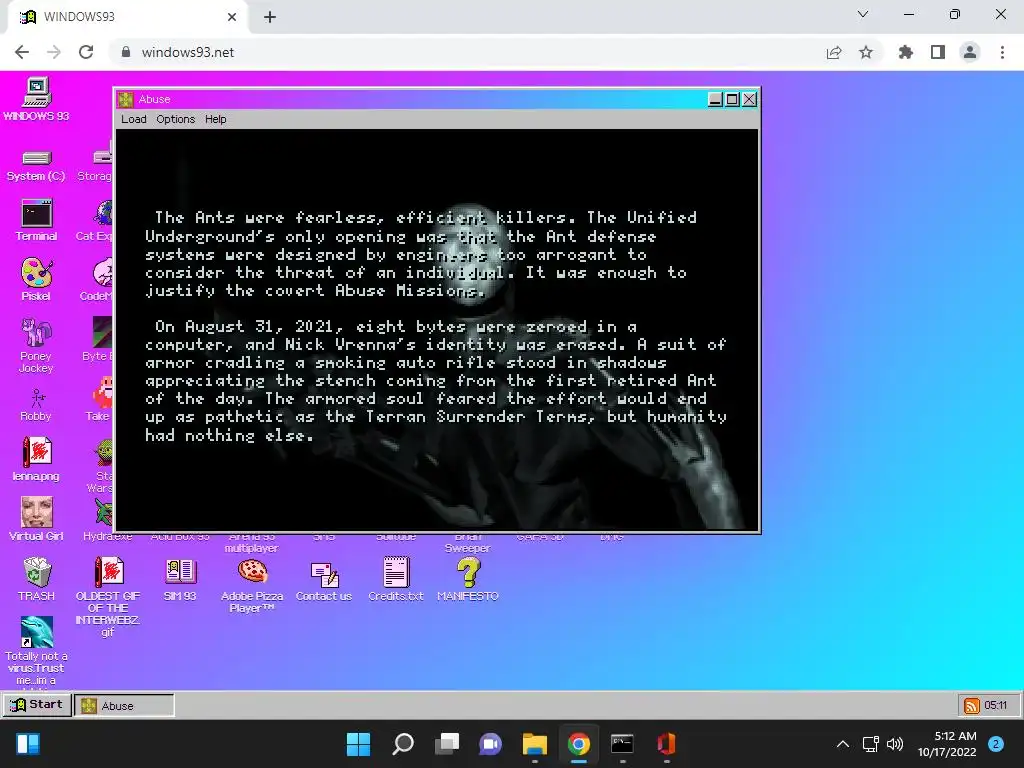Open the terminal taskbar icon

(622, 744)
